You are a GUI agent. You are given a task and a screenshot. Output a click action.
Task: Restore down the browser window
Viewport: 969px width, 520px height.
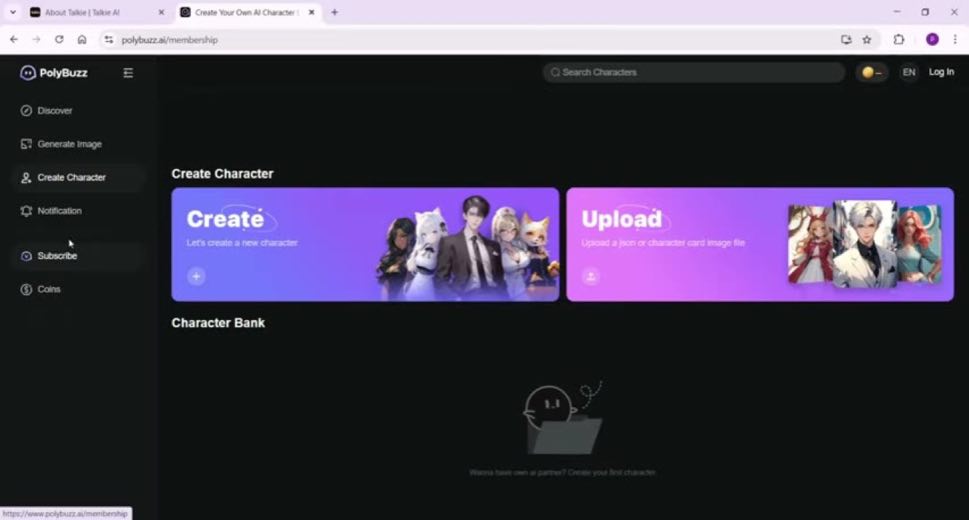point(925,12)
